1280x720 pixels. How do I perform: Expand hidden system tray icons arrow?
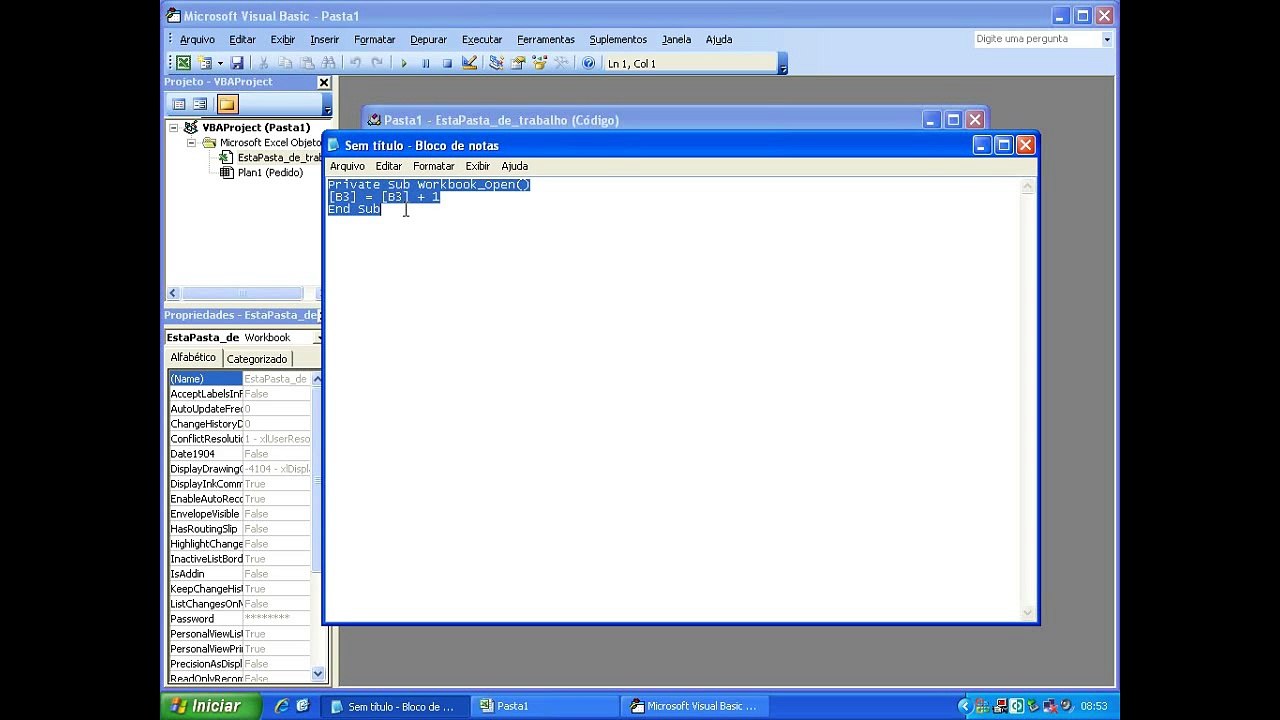pyautogui.click(x=965, y=706)
